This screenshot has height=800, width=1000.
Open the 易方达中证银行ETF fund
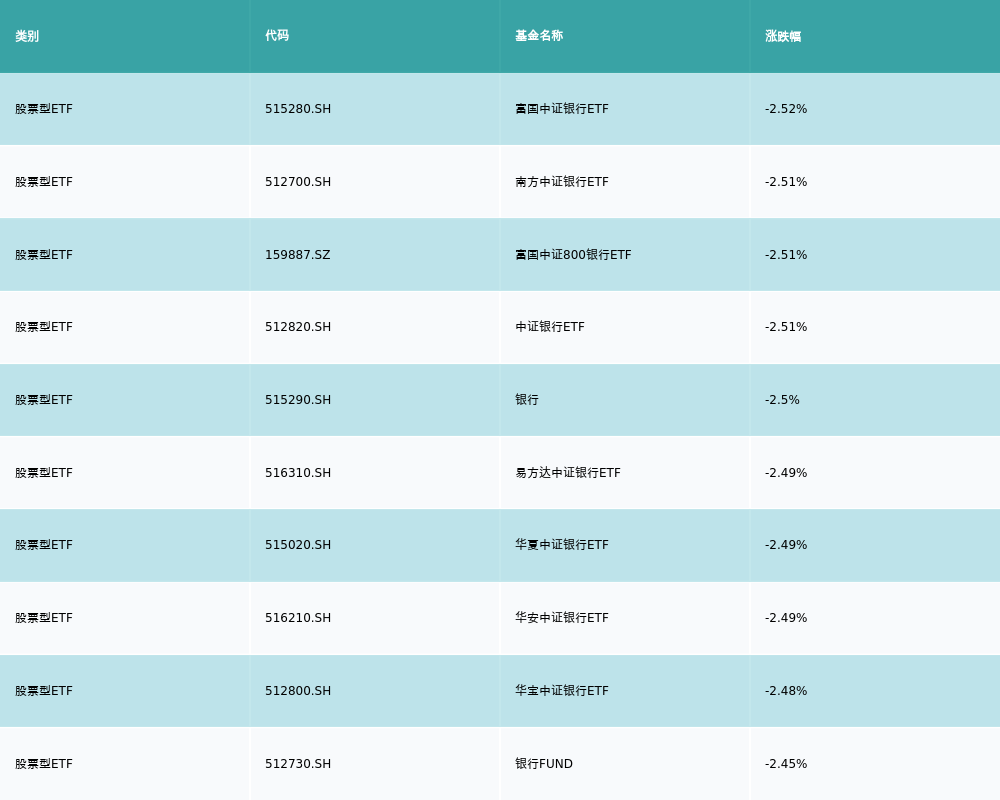(568, 473)
